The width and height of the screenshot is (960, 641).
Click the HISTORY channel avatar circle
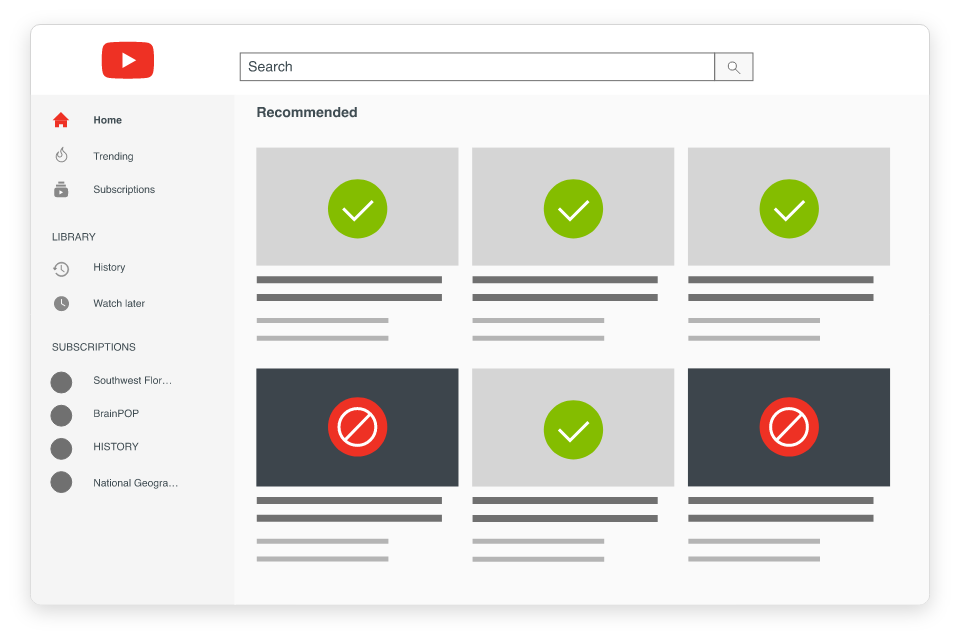coord(61,448)
